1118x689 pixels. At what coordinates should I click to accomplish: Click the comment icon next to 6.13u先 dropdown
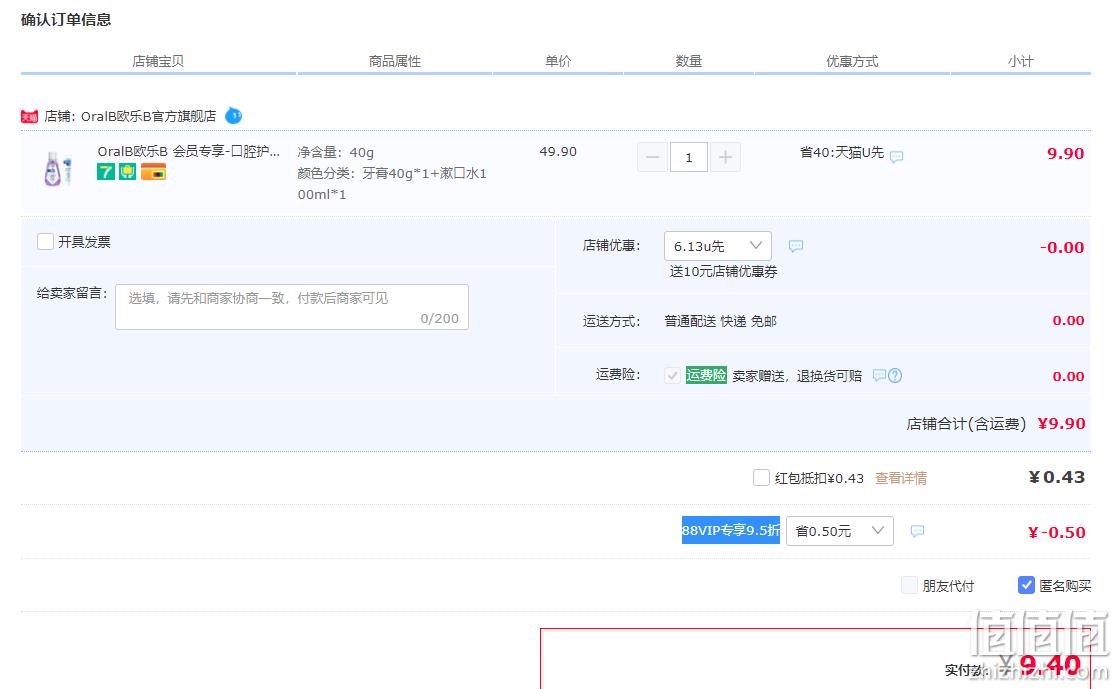point(796,246)
